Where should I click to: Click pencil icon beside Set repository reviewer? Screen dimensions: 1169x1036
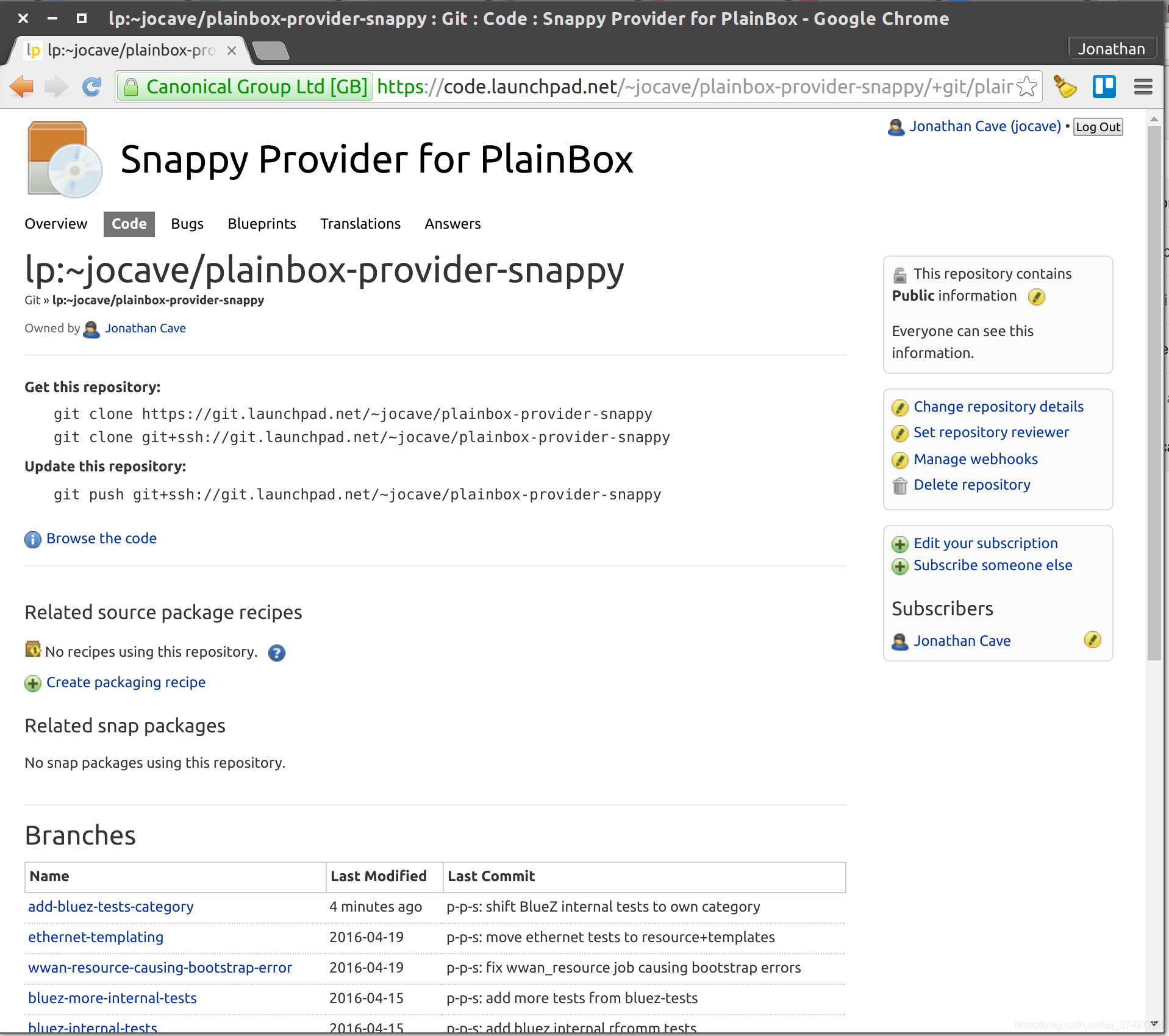click(900, 434)
